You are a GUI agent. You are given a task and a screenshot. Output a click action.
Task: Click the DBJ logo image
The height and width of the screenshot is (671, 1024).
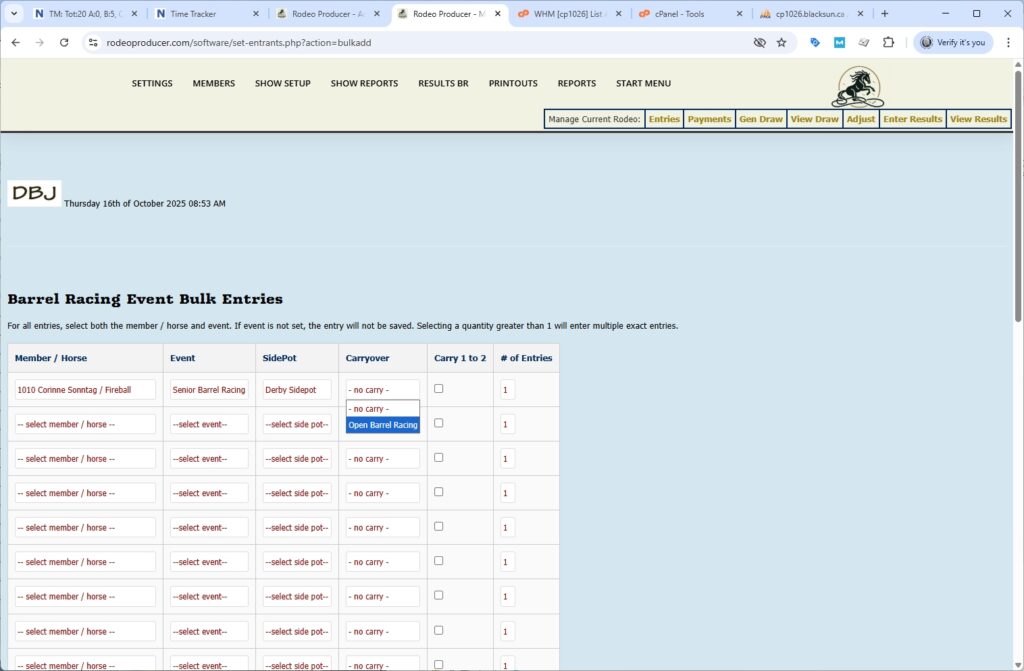click(33, 193)
